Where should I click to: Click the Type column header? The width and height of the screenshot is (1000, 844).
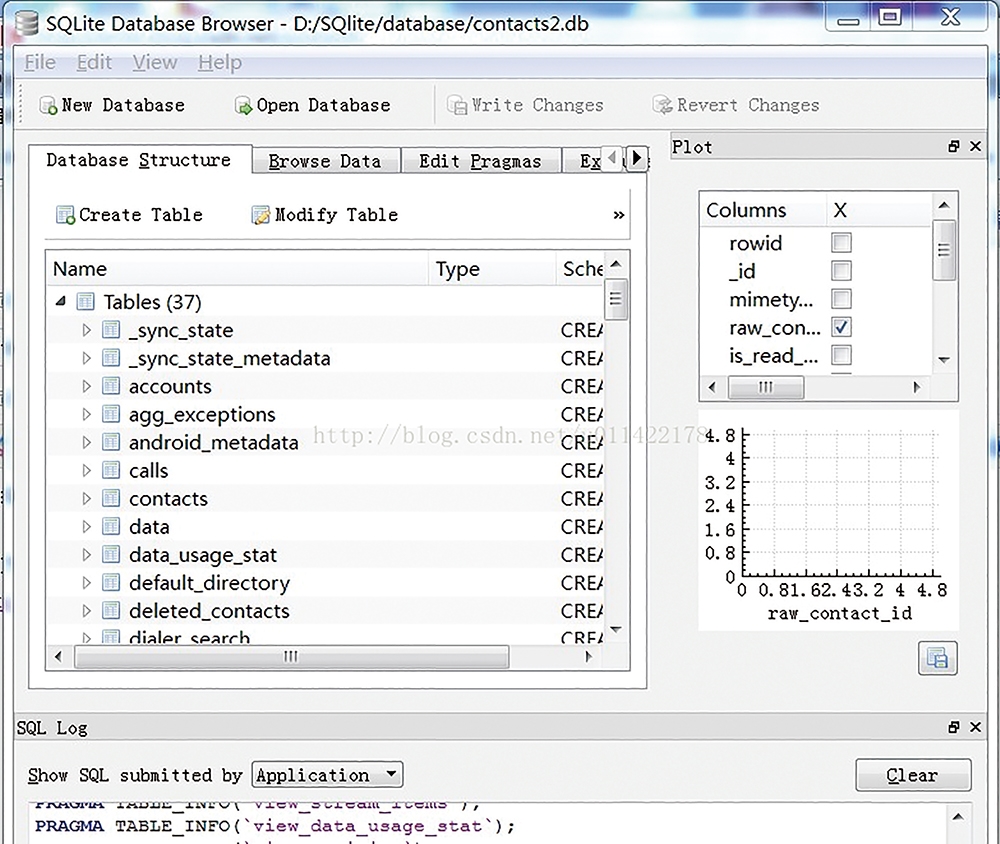coord(492,269)
